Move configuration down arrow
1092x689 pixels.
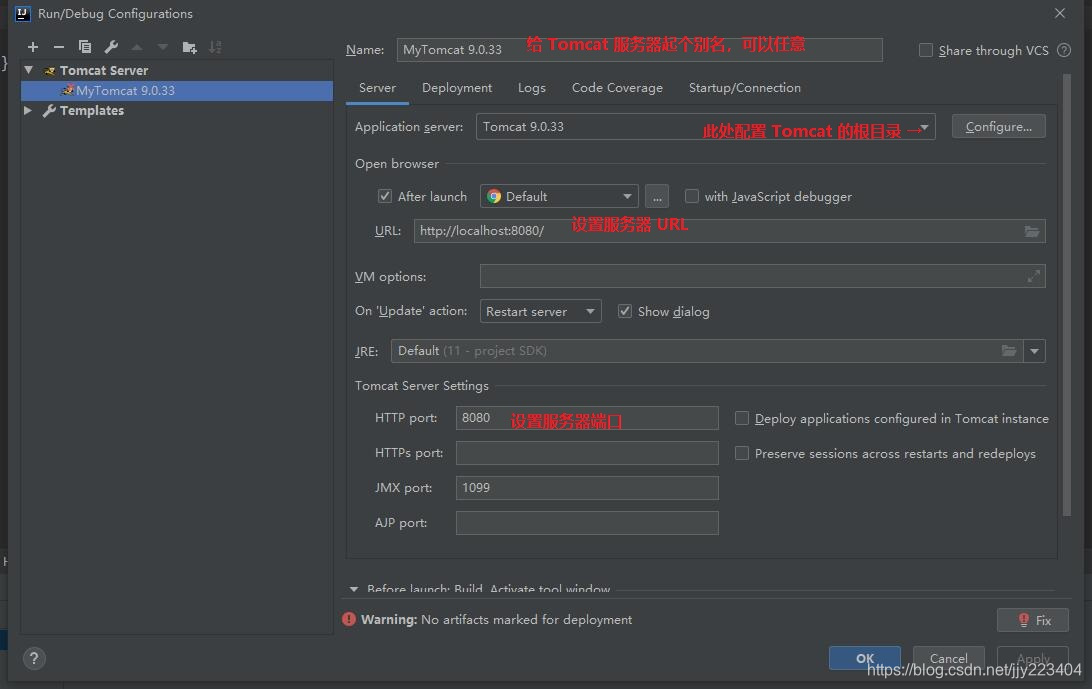(163, 47)
